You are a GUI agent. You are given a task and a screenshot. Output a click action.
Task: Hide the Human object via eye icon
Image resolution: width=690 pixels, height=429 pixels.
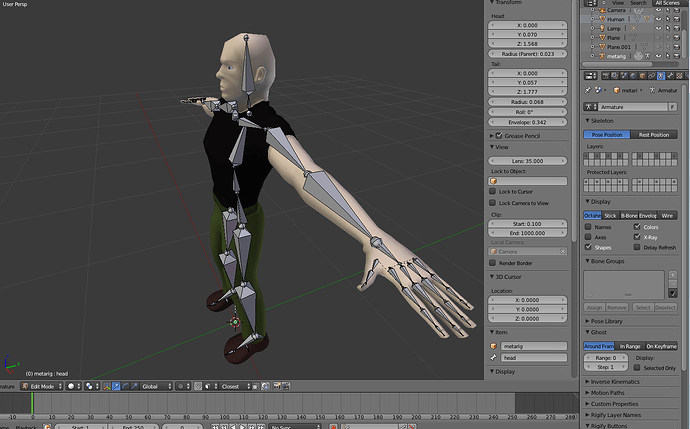pos(658,19)
